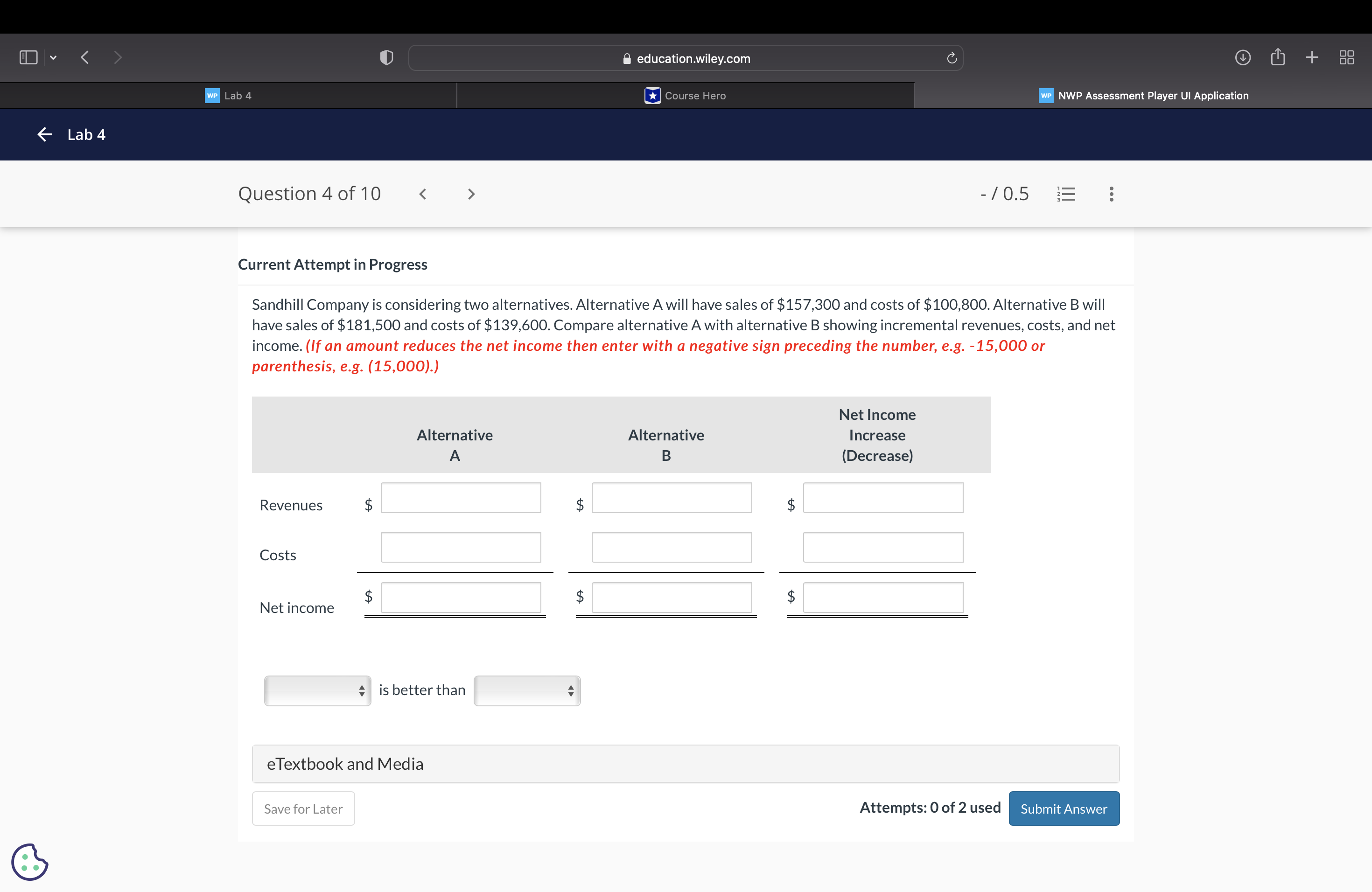Screen dimensions: 1372x892
Task: Switch to the Course Hero tab
Action: click(685, 96)
